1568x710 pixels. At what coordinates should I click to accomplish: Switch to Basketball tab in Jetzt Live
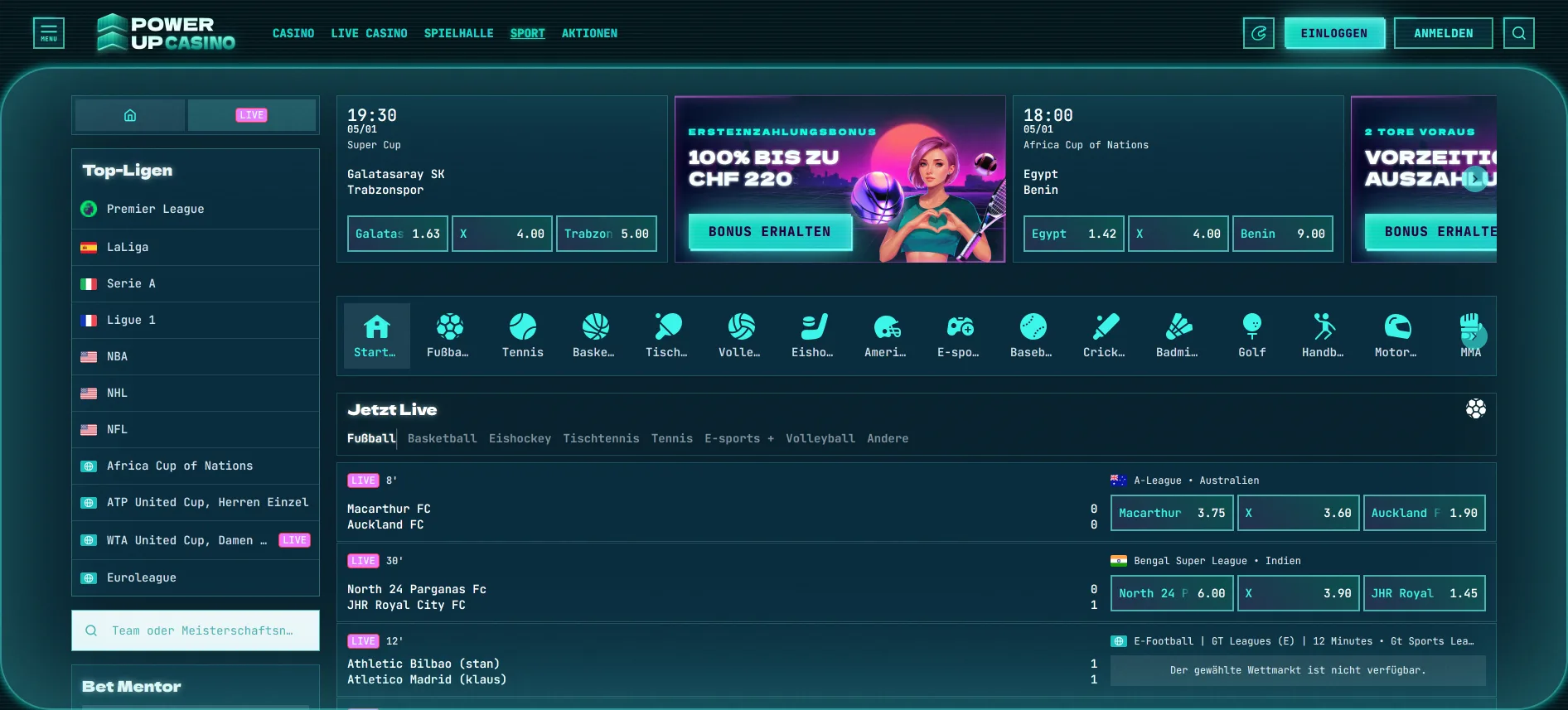tap(442, 438)
